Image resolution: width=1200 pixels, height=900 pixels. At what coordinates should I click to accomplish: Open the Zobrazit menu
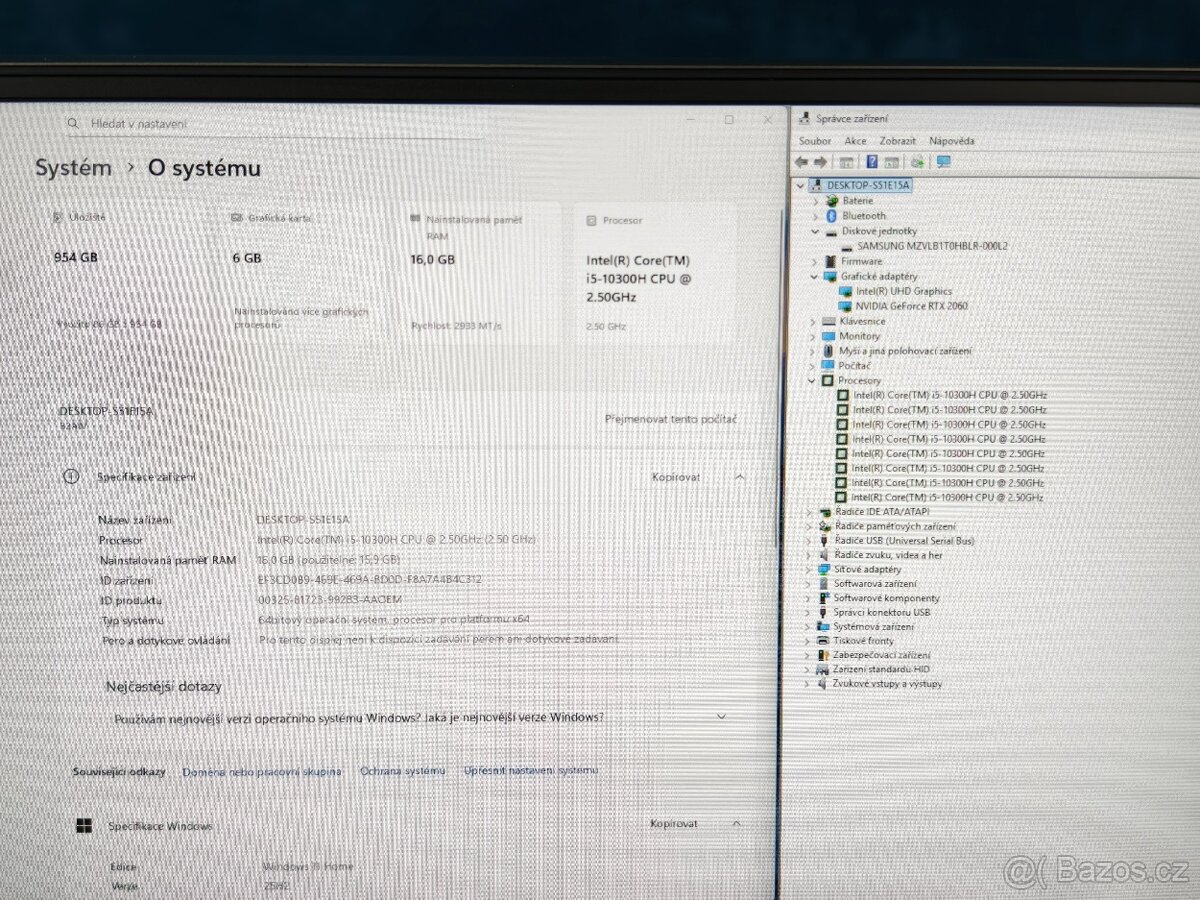click(898, 141)
